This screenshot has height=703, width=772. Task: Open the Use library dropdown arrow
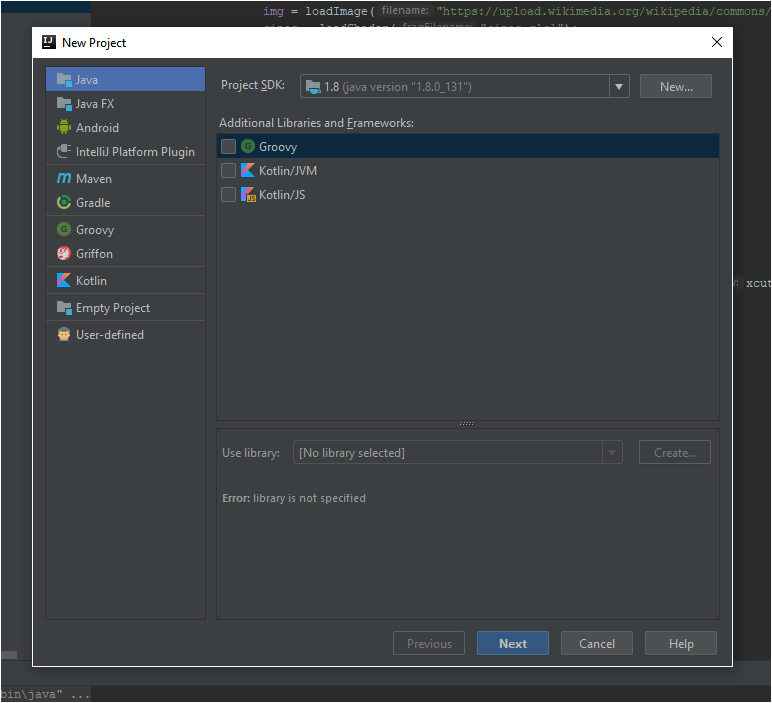tap(612, 452)
